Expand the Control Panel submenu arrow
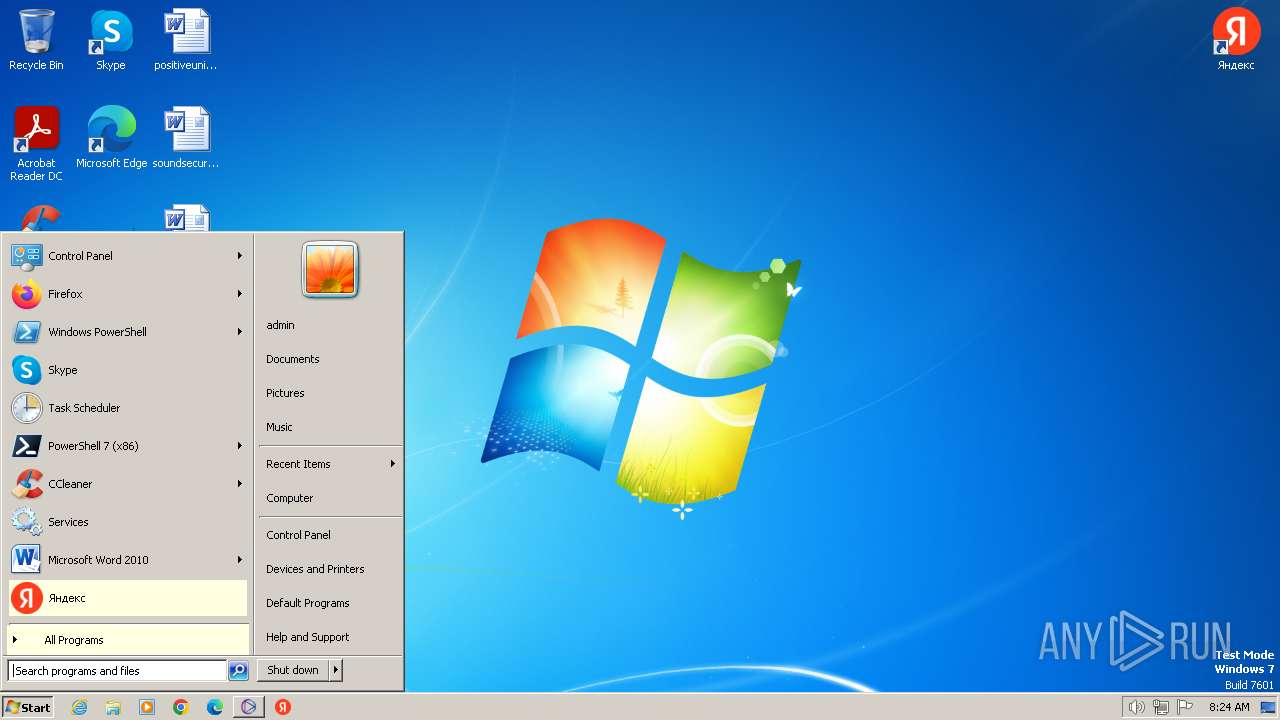1280x720 pixels. pyautogui.click(x=240, y=256)
